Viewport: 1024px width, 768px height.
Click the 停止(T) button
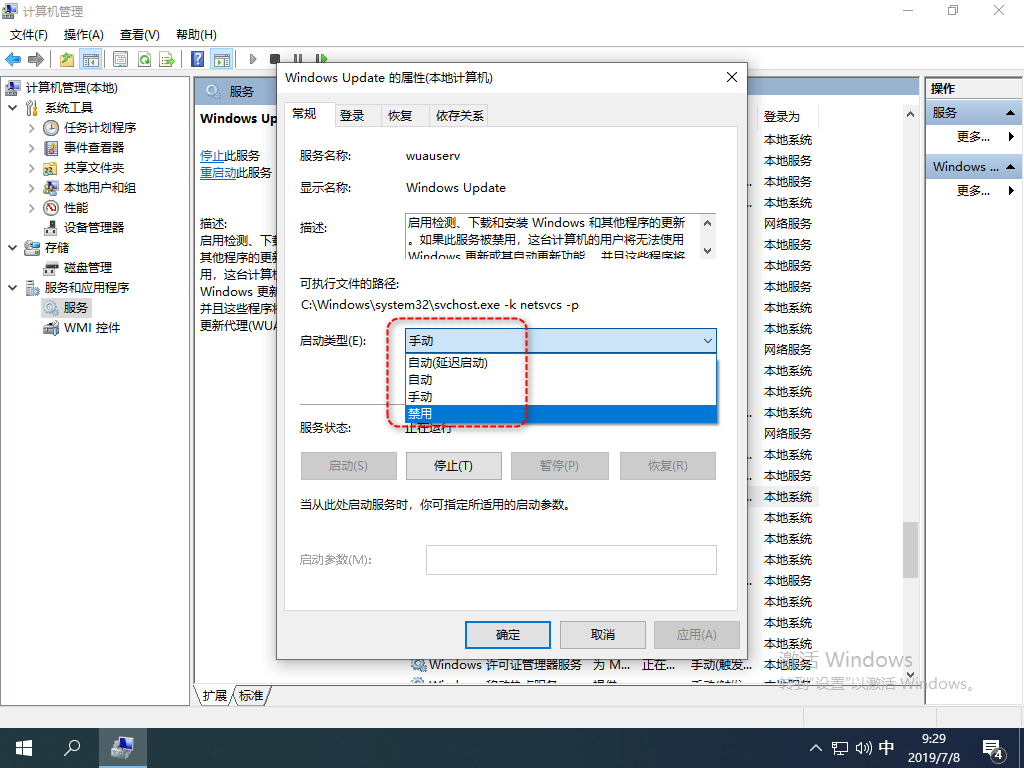[x=454, y=466]
